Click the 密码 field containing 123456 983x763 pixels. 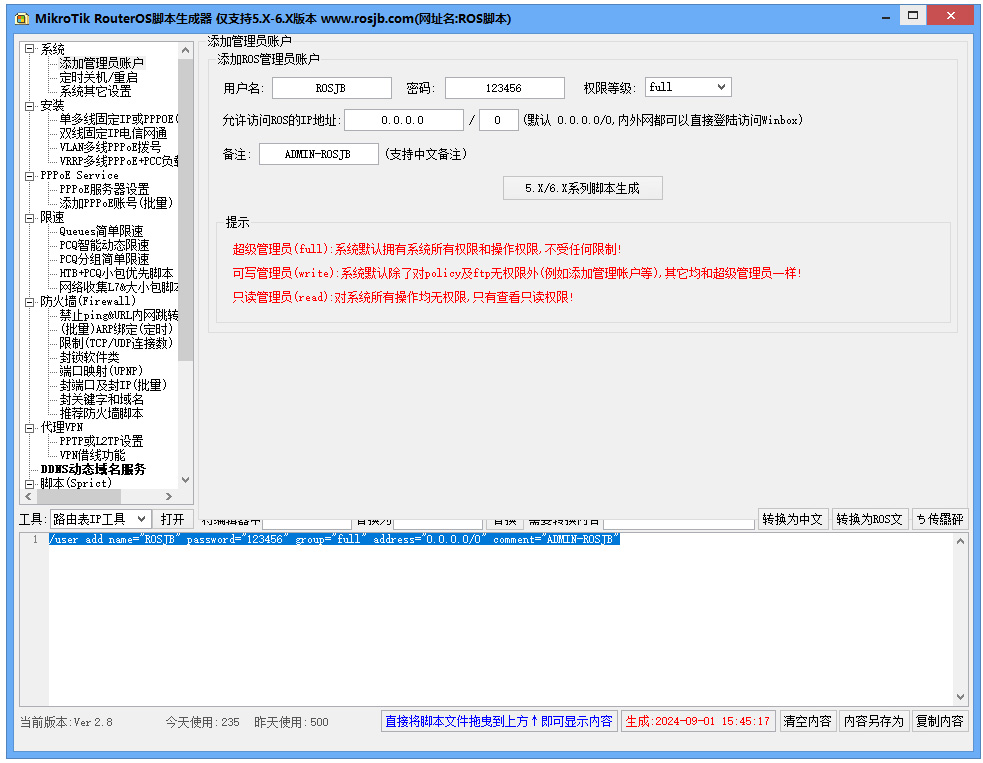point(505,88)
